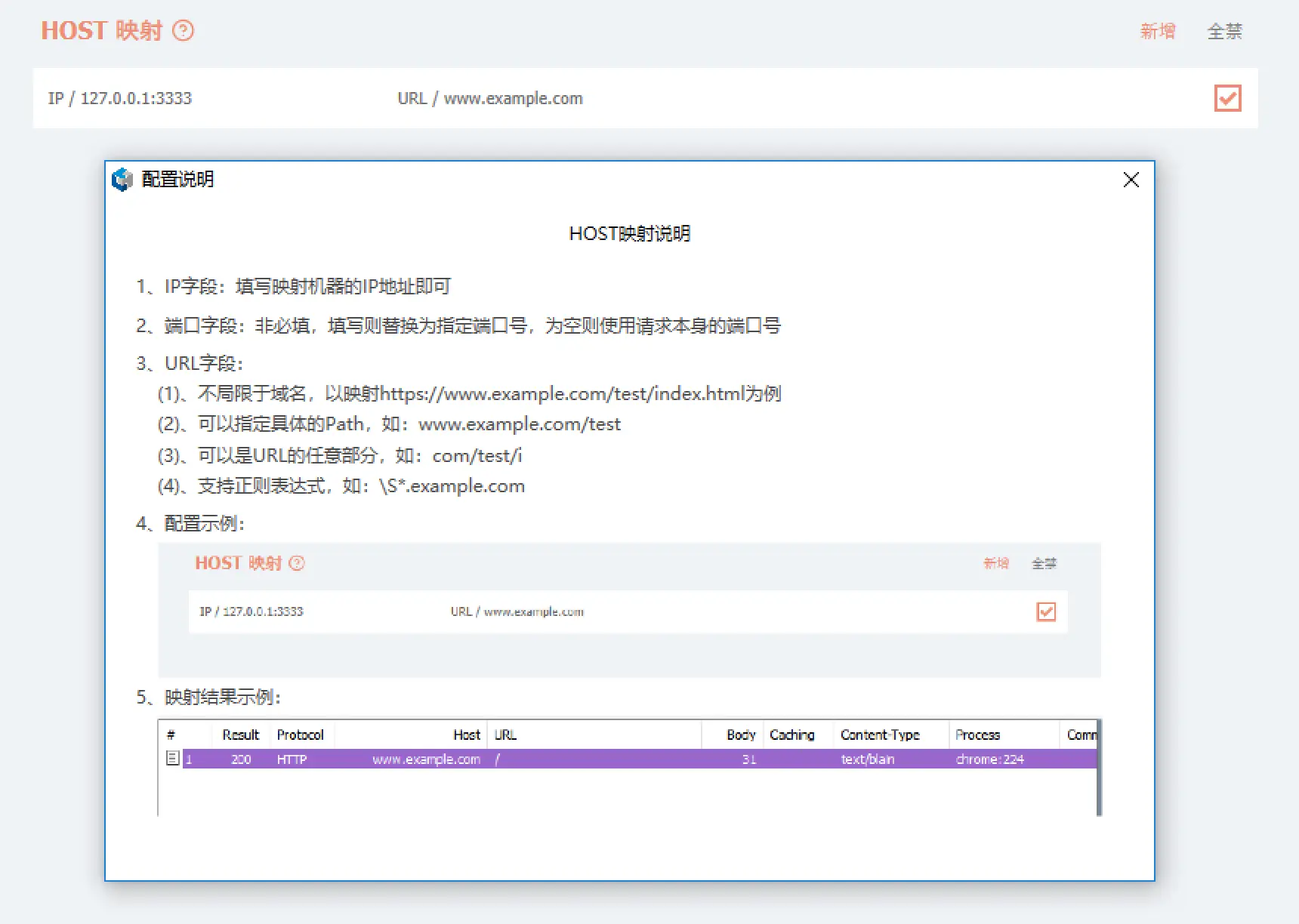Click the help icon in the example screenshot
Image resolution: width=1299 pixels, height=924 pixels.
point(297,563)
